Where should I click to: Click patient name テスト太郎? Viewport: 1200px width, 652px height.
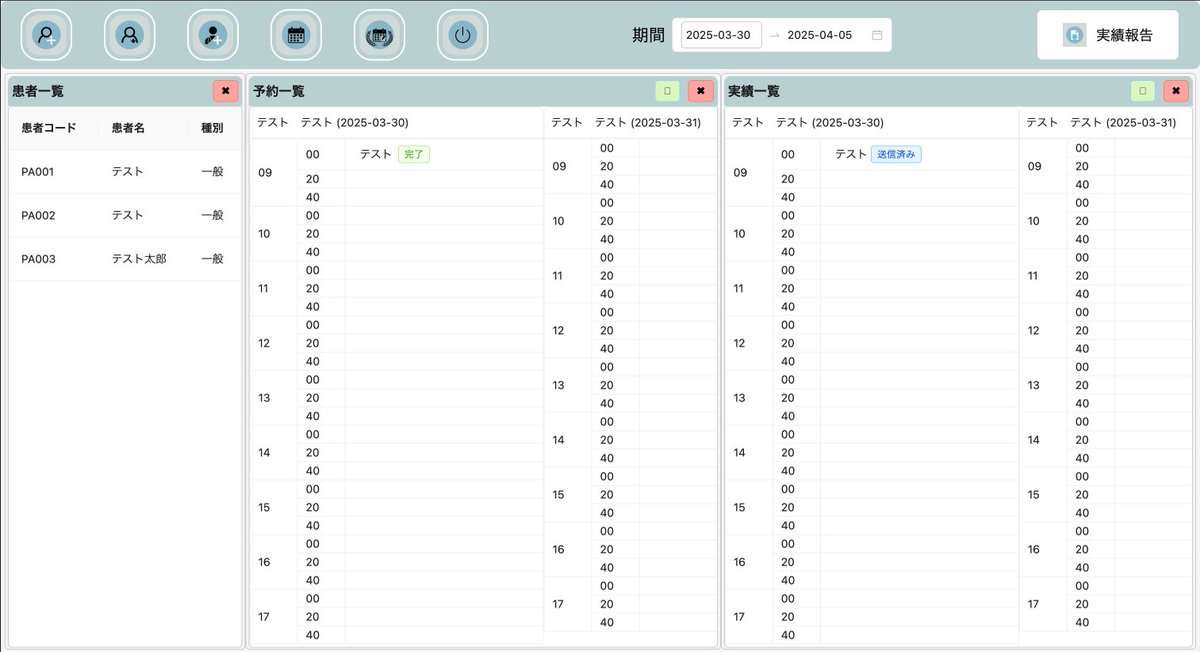(x=139, y=259)
